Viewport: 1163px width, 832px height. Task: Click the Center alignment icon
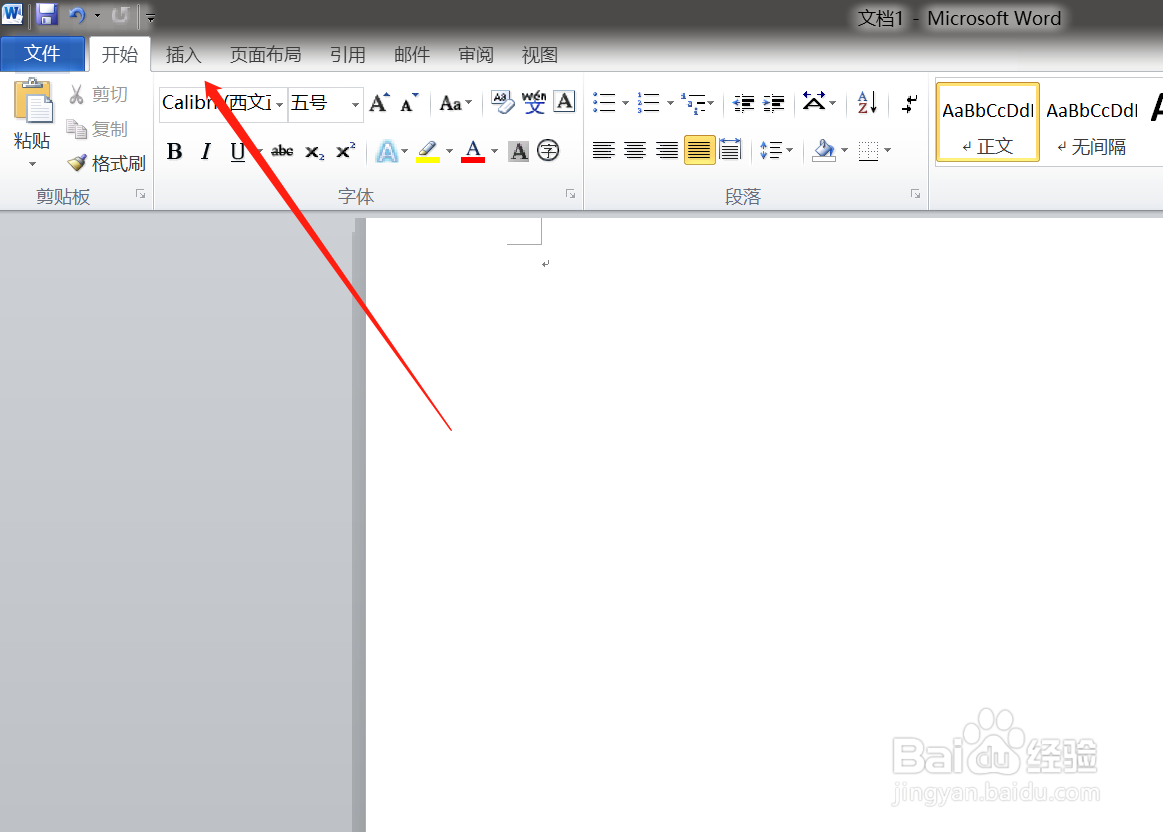pos(635,151)
